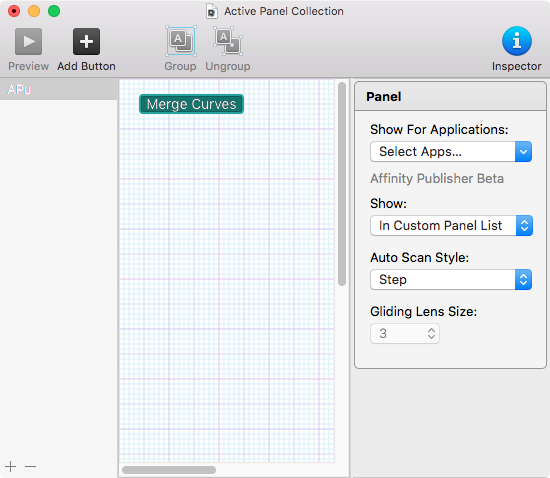The image size is (550, 478).
Task: Click the Panel header in the inspector
Action: (450, 96)
